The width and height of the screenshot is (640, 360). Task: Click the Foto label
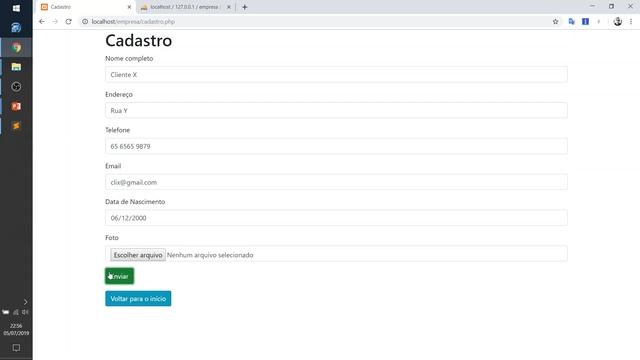point(112,238)
